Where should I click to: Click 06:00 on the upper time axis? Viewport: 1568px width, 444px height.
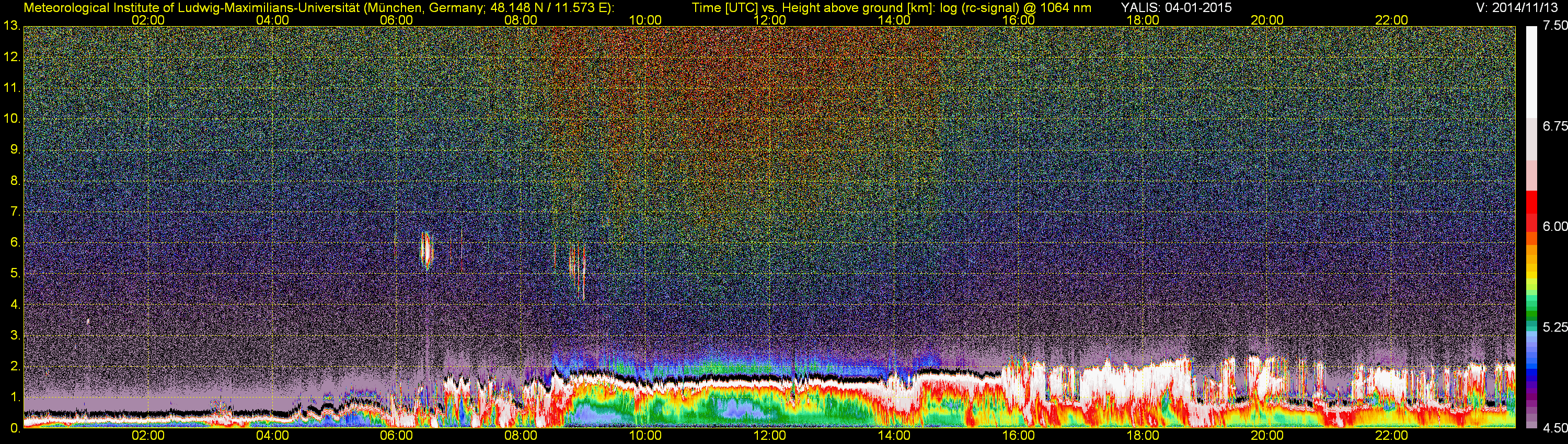point(396,20)
